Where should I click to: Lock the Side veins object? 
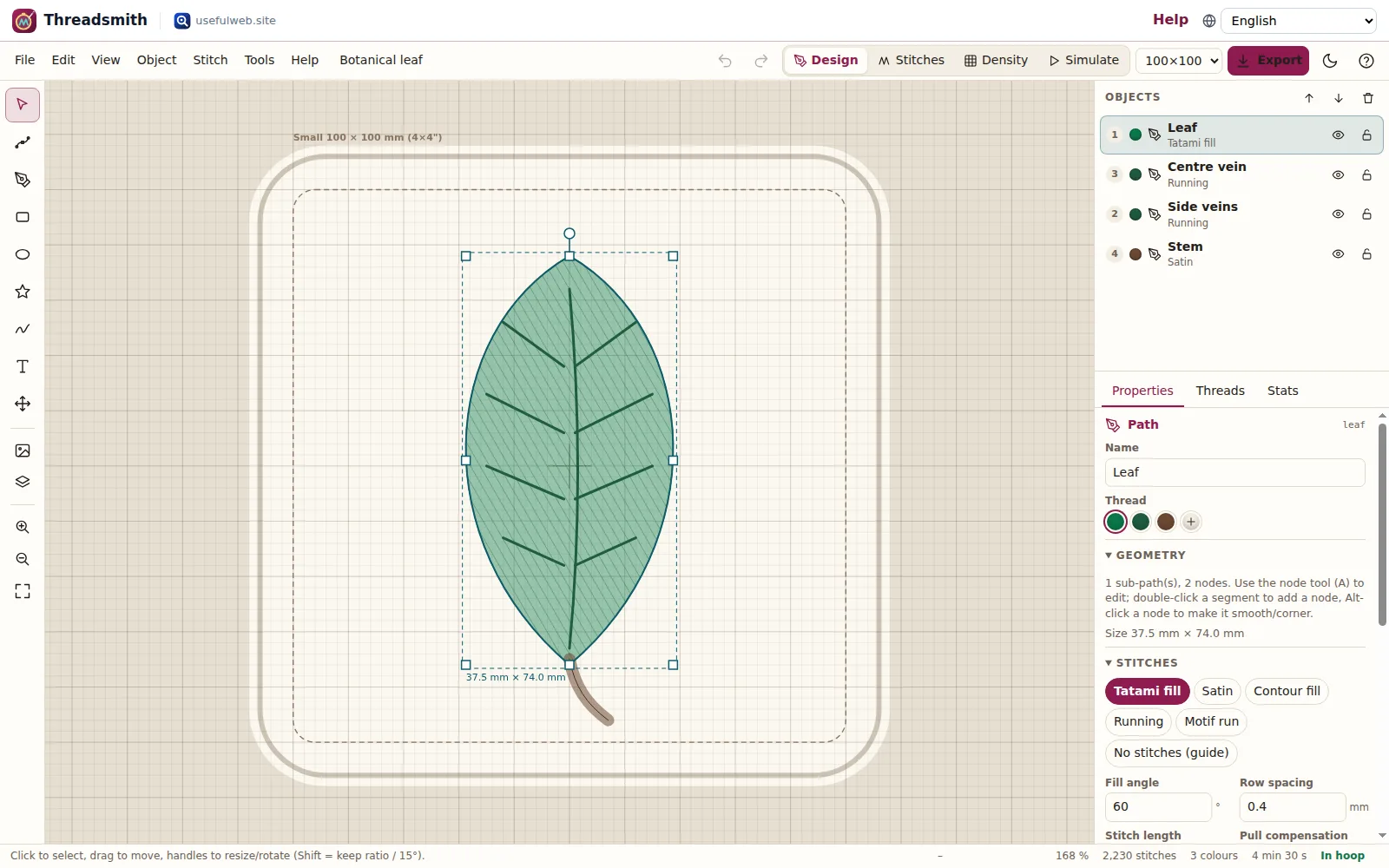coord(1366,214)
